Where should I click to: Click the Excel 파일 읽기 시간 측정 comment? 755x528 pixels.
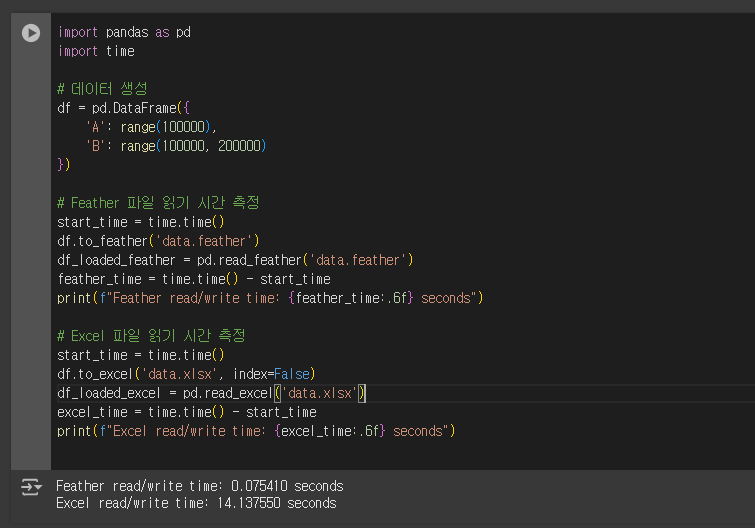tap(151, 335)
